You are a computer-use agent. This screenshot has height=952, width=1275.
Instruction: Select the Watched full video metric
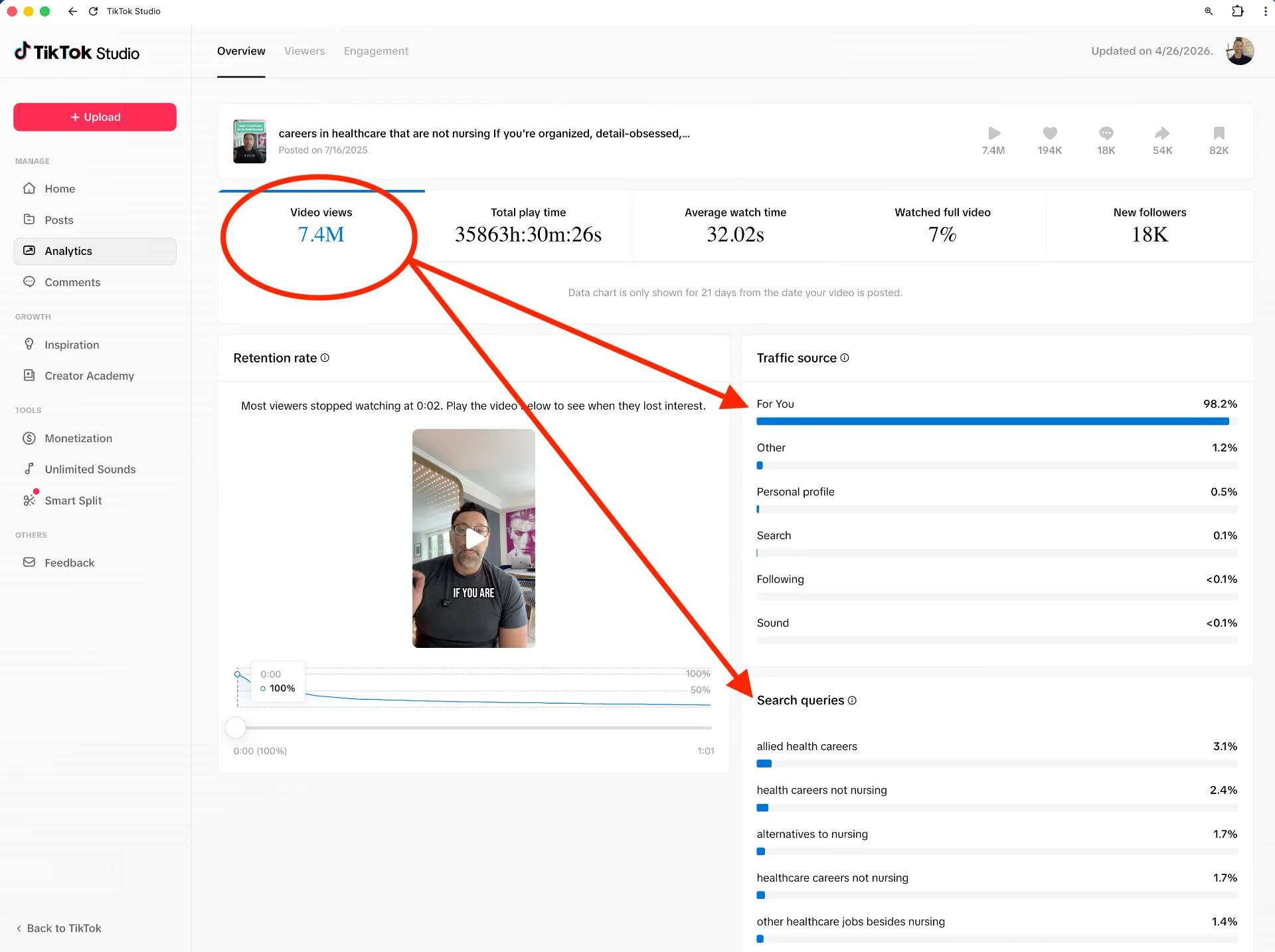pos(942,226)
